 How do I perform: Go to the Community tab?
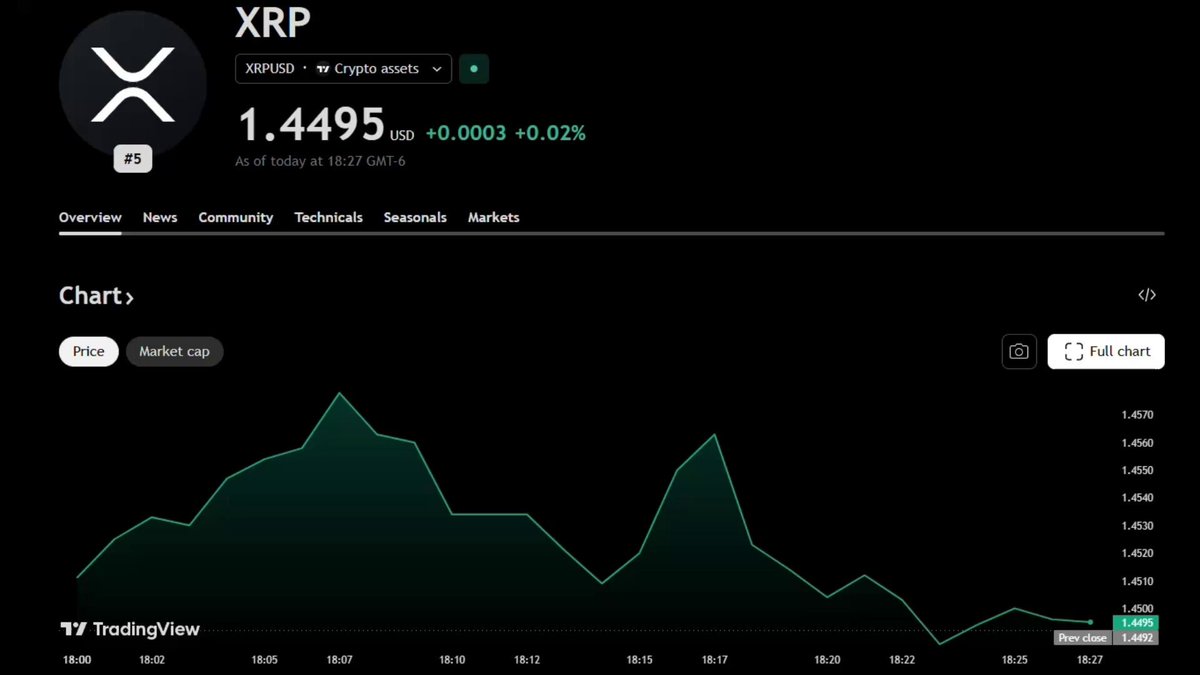pos(236,217)
